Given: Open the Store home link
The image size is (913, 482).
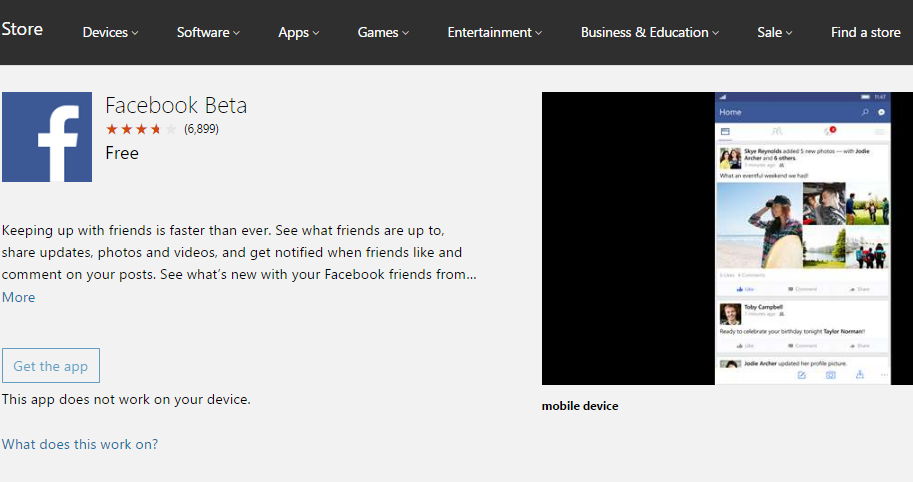Looking at the screenshot, I should coord(22,29).
